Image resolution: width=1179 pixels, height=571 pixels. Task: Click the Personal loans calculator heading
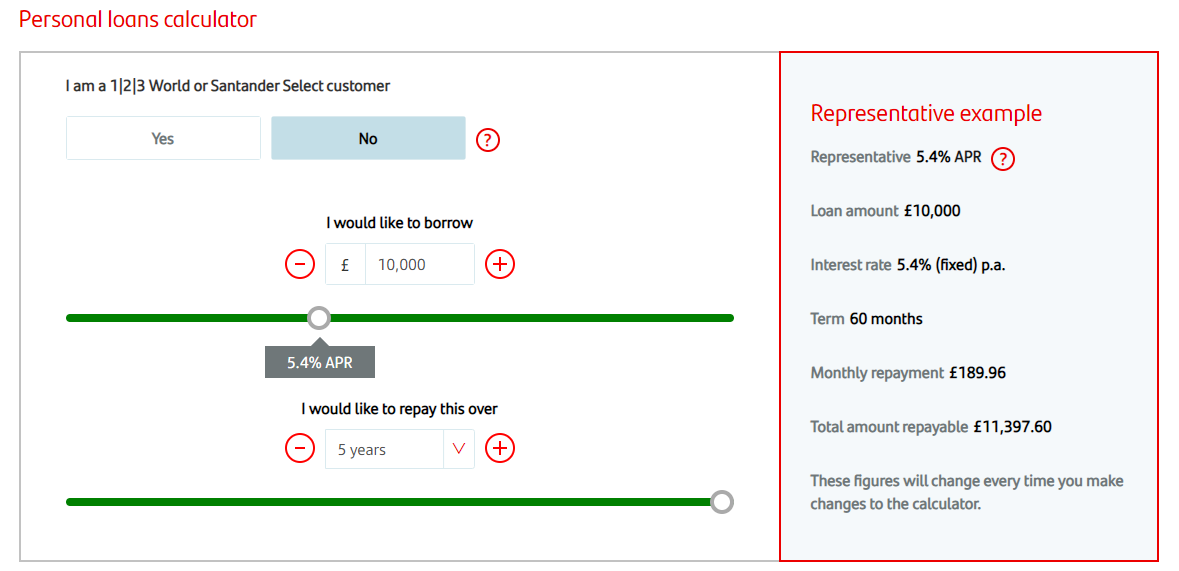tap(138, 19)
